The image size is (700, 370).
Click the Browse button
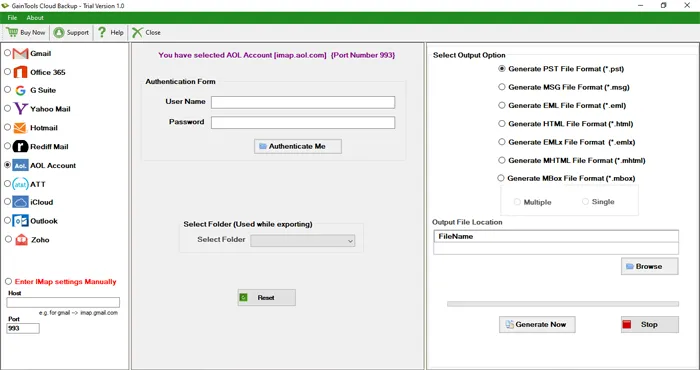point(650,266)
